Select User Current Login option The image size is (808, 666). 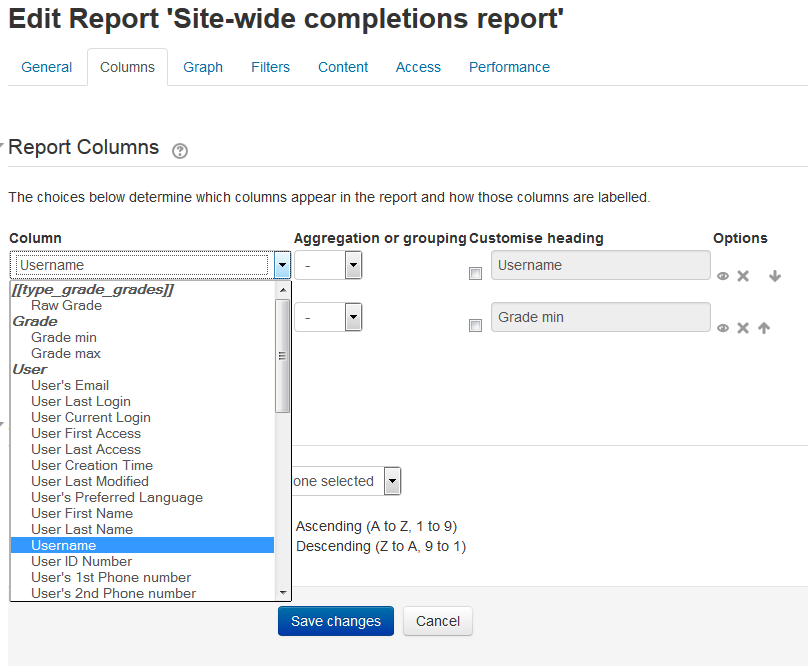143,418
